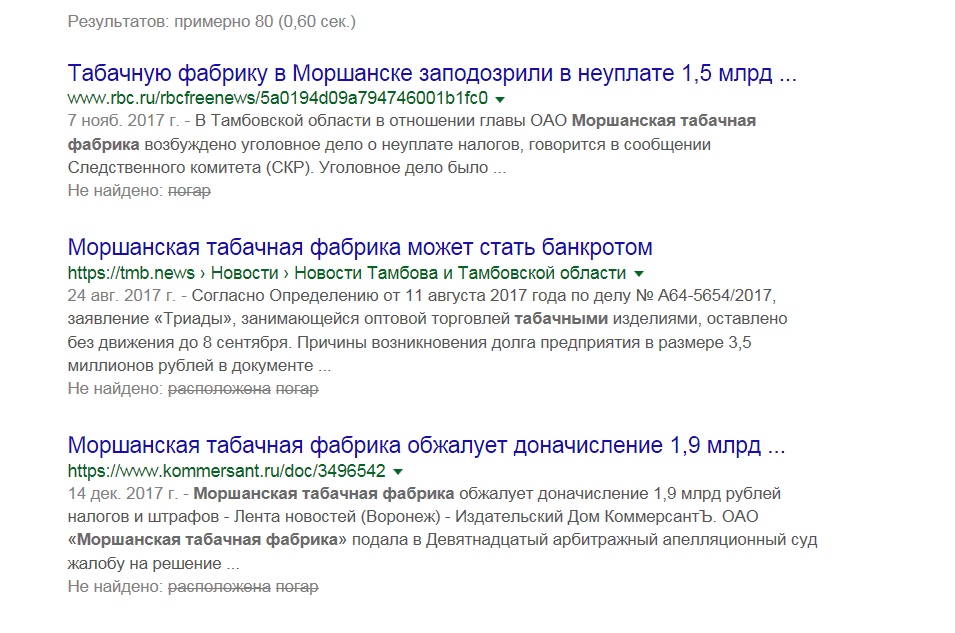Click the 'Новости Тамбова и Тамбовской области' breadcrumb

460,273
